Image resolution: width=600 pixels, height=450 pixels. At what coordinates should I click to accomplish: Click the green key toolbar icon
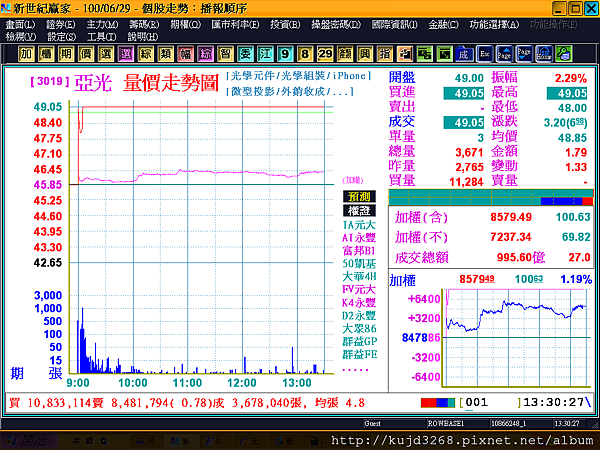[x=564, y=54]
